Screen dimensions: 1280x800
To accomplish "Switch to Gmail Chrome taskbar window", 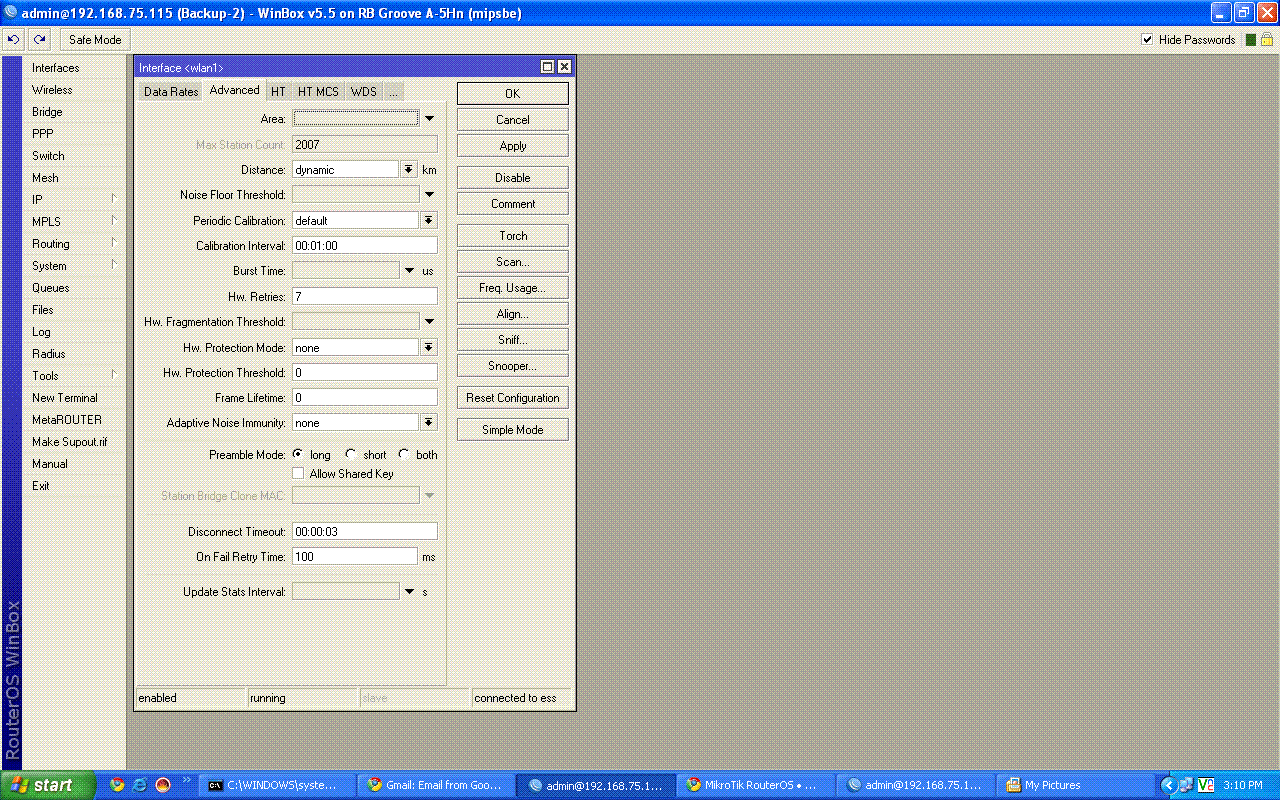I will click(435, 785).
